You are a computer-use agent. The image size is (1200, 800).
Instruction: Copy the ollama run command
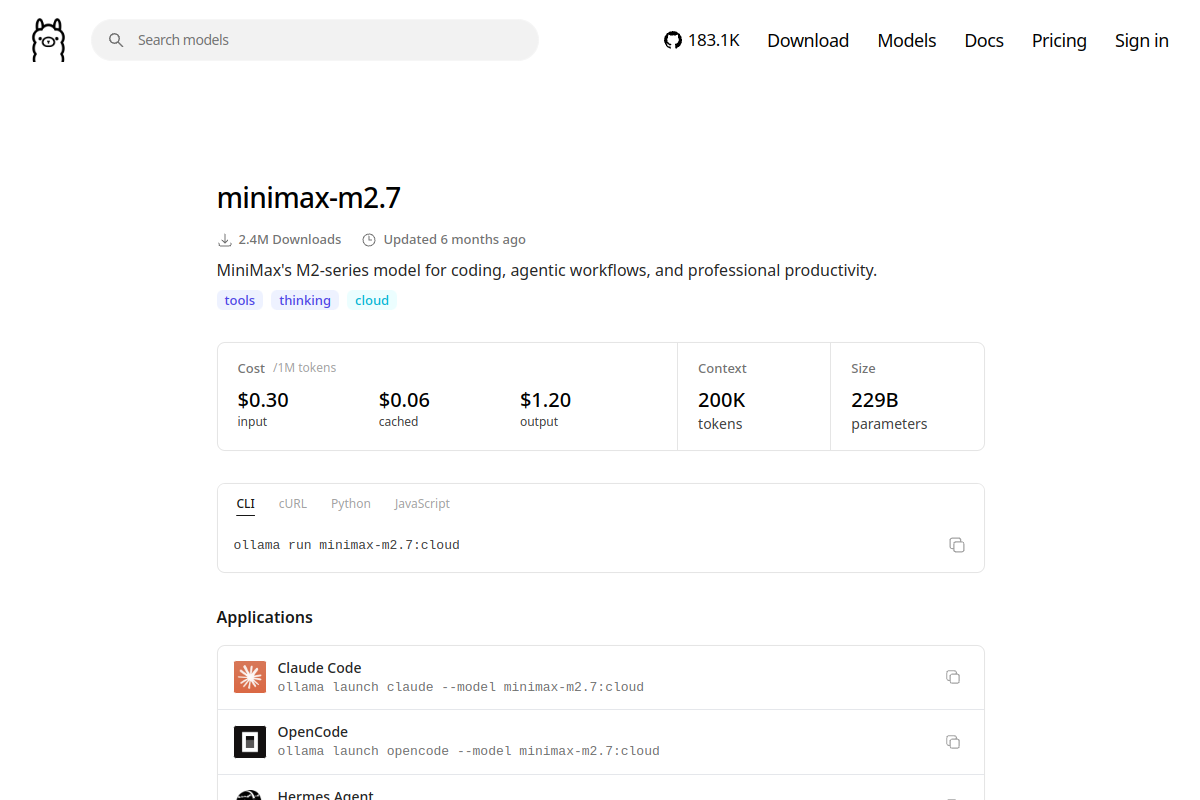tap(957, 545)
